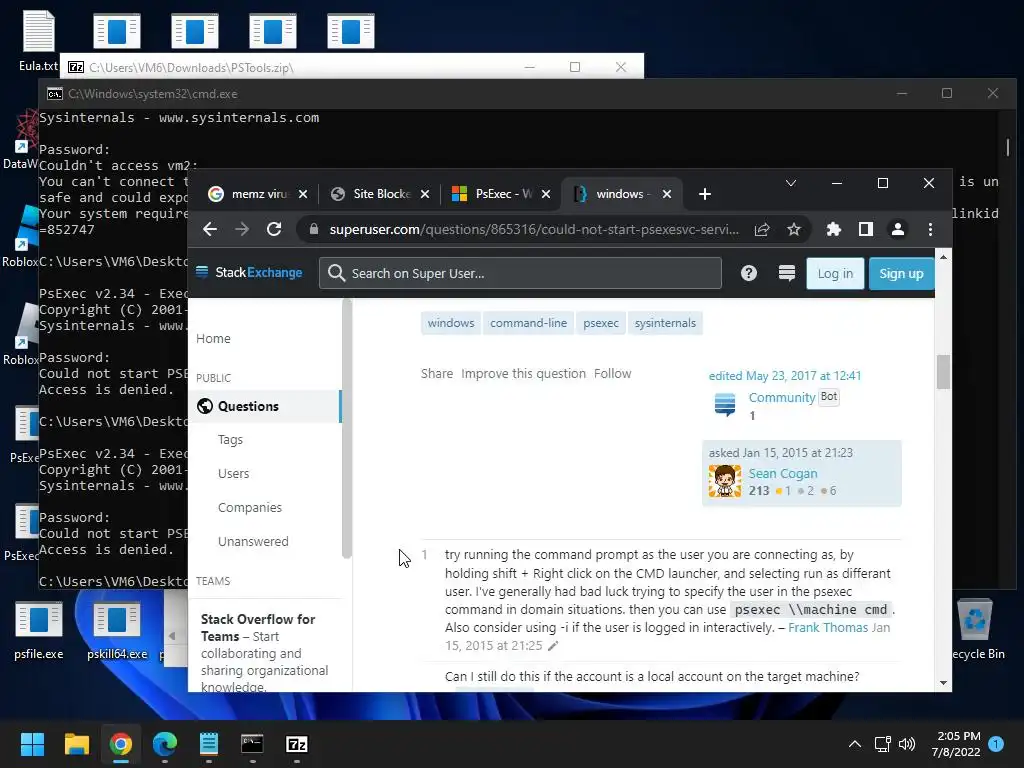This screenshot has height=768, width=1024.
Task: Select the sysinternals tag
Action: [665, 323]
